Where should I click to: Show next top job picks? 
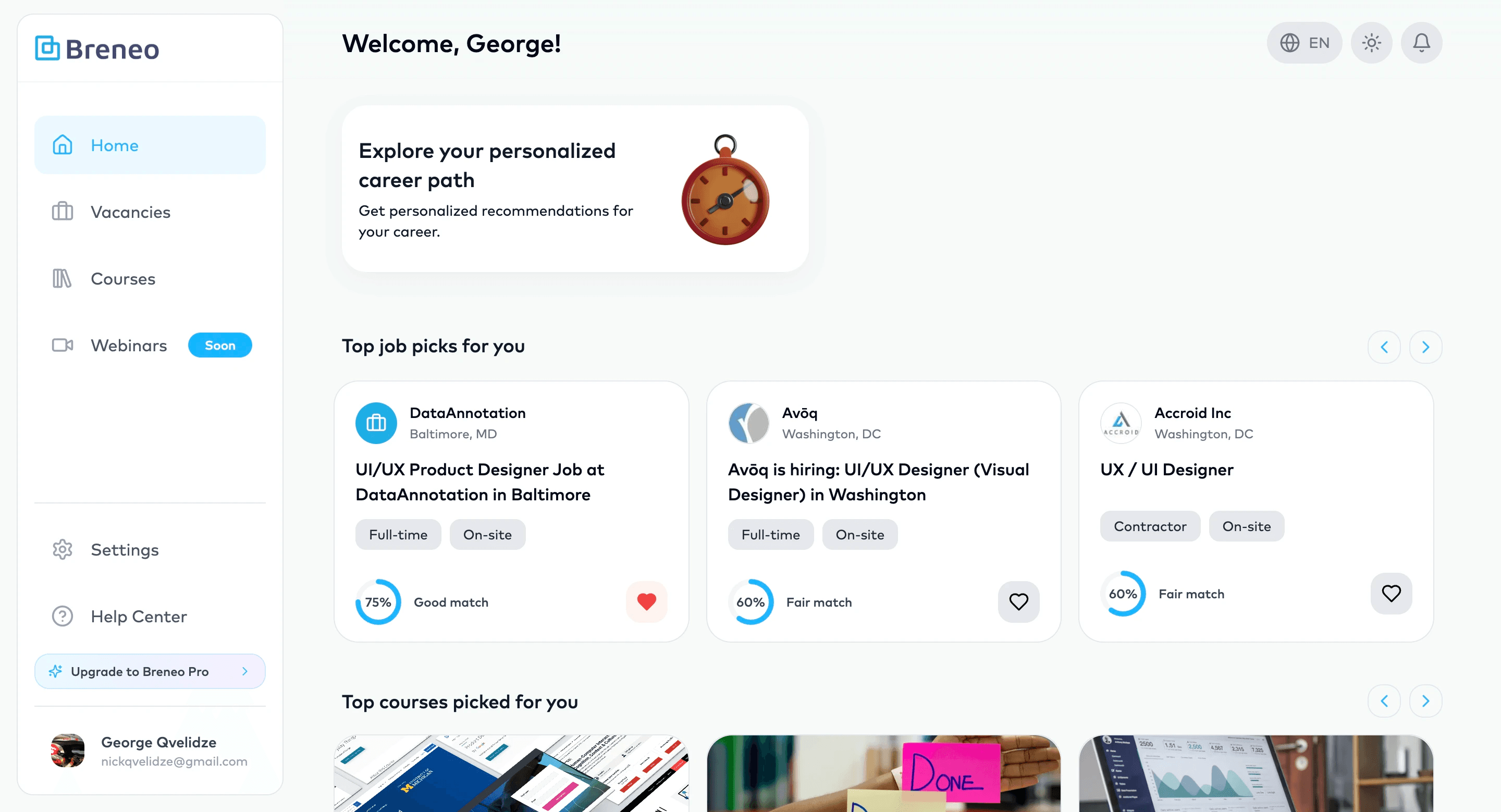(x=1425, y=347)
